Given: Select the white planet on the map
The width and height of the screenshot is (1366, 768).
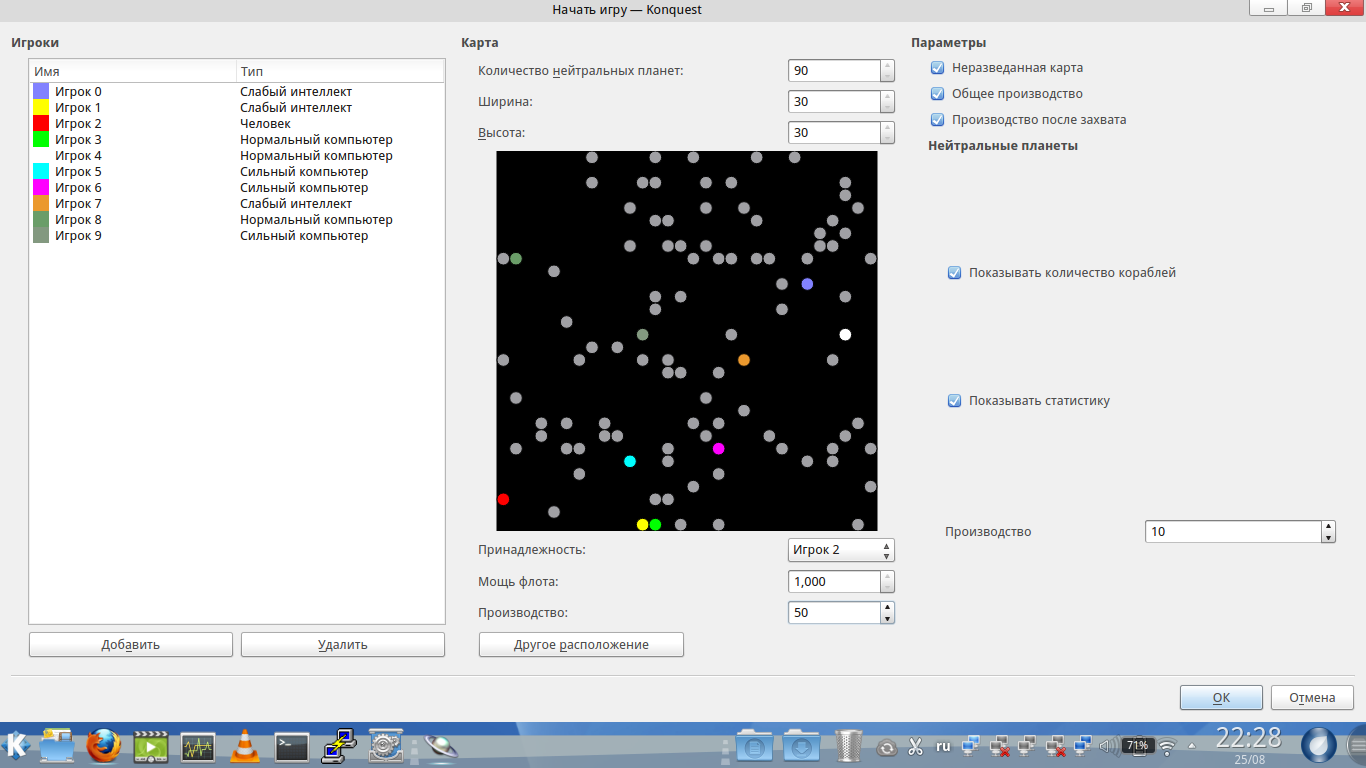Looking at the screenshot, I should point(845,334).
